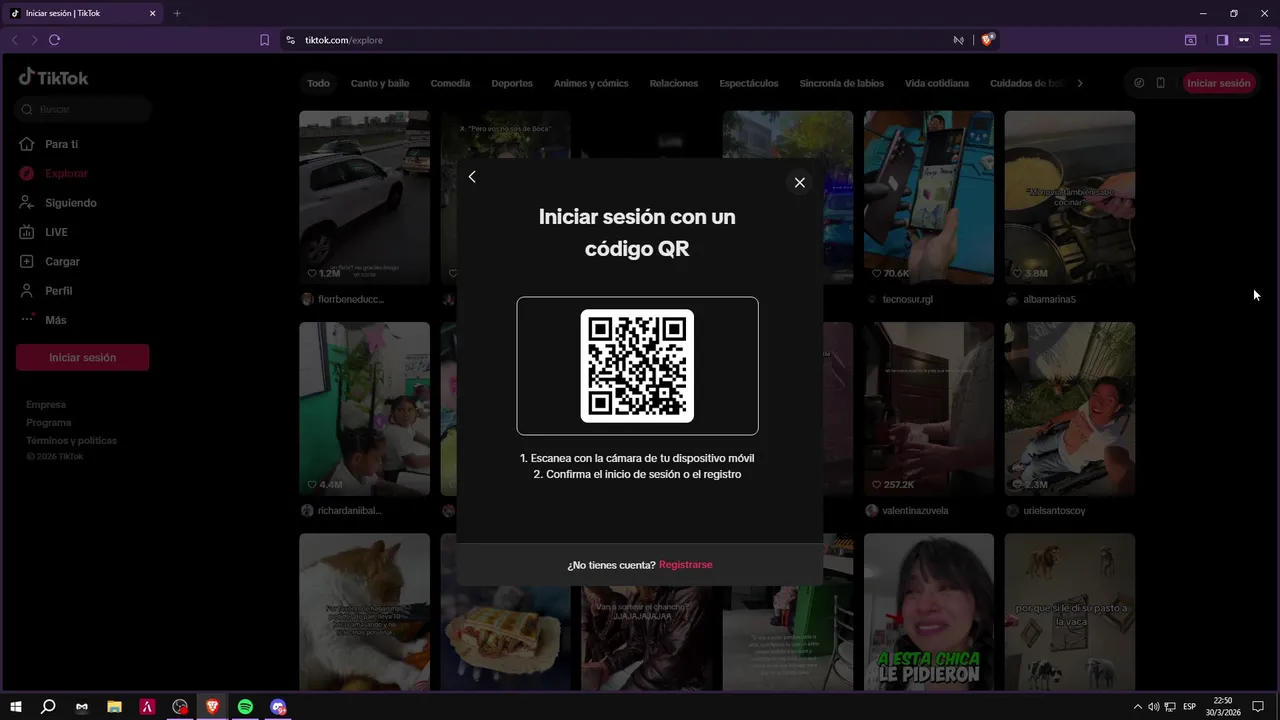Viewport: 1280px width, 720px height.
Task: Click the Registrarse link
Action: (686, 565)
